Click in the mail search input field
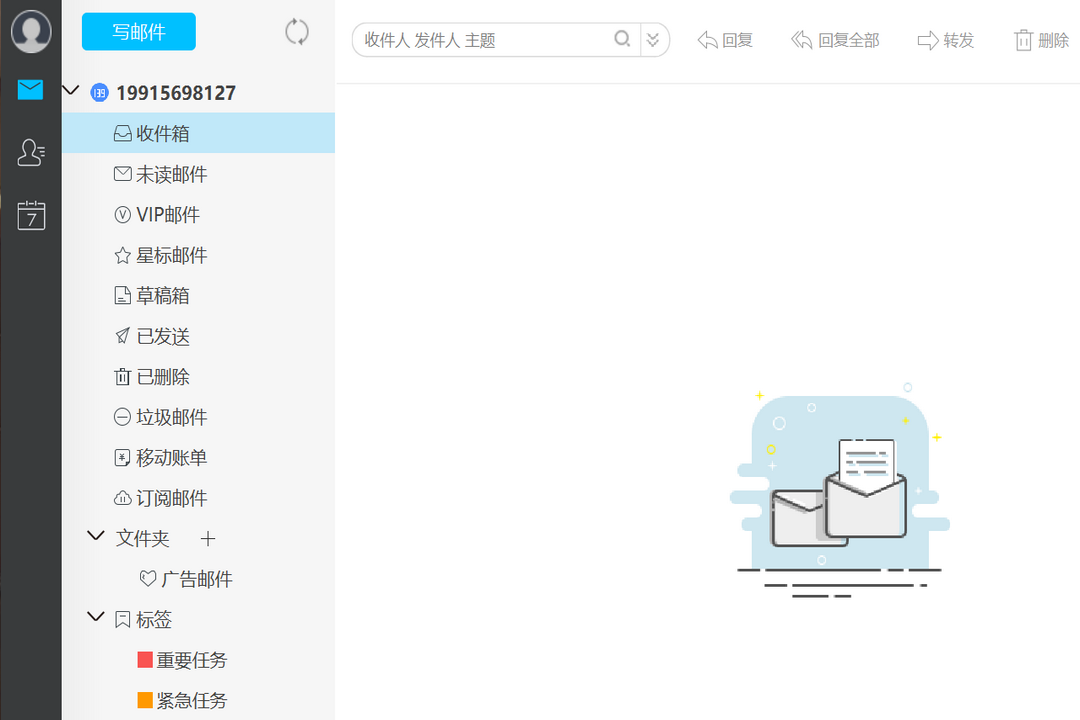The height and width of the screenshot is (720, 1080). (x=485, y=40)
